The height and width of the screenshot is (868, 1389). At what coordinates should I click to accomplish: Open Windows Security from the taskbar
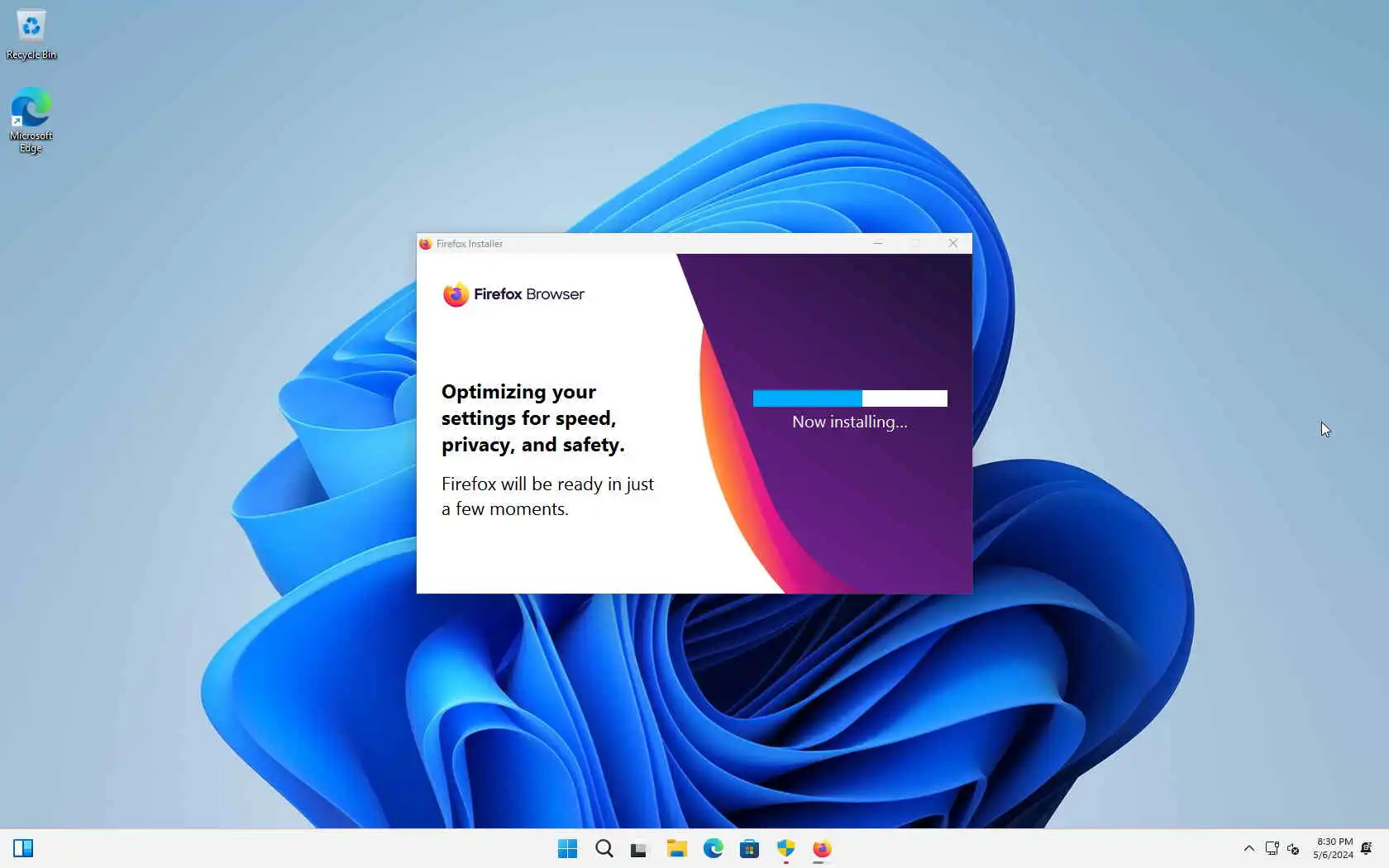coord(785,848)
